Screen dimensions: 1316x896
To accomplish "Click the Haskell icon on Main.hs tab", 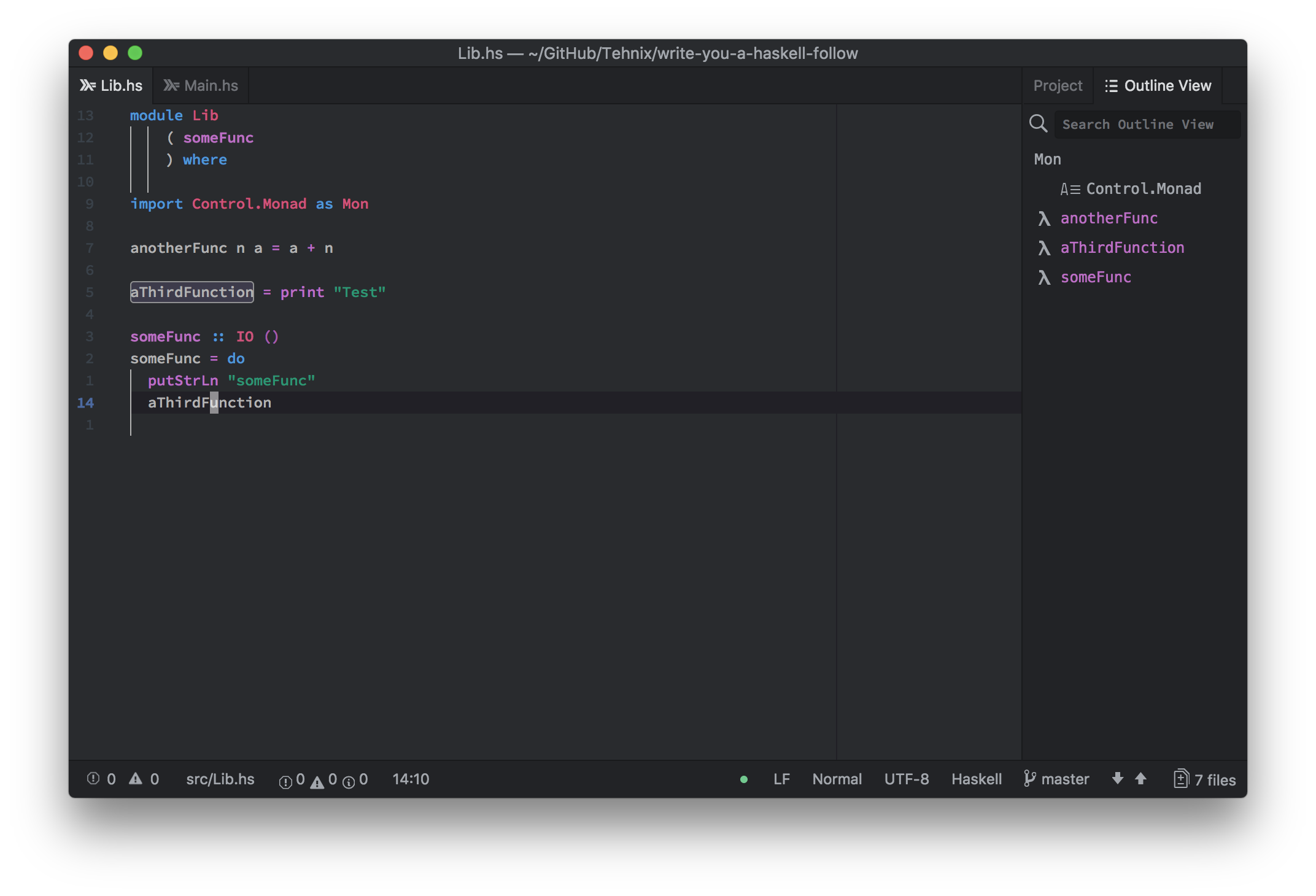I will 171,86.
